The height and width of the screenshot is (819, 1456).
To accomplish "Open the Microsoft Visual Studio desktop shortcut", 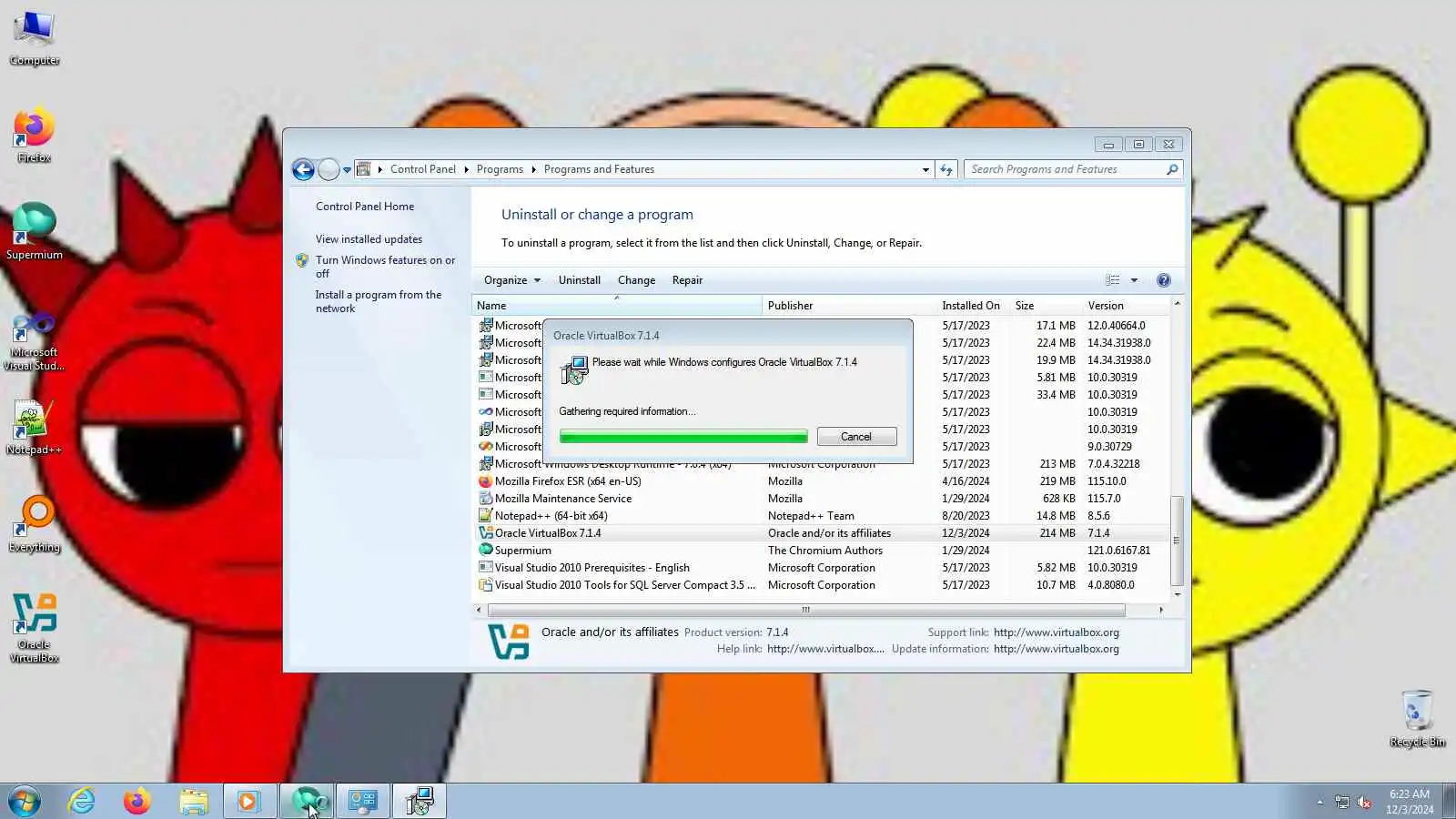I will (x=35, y=341).
